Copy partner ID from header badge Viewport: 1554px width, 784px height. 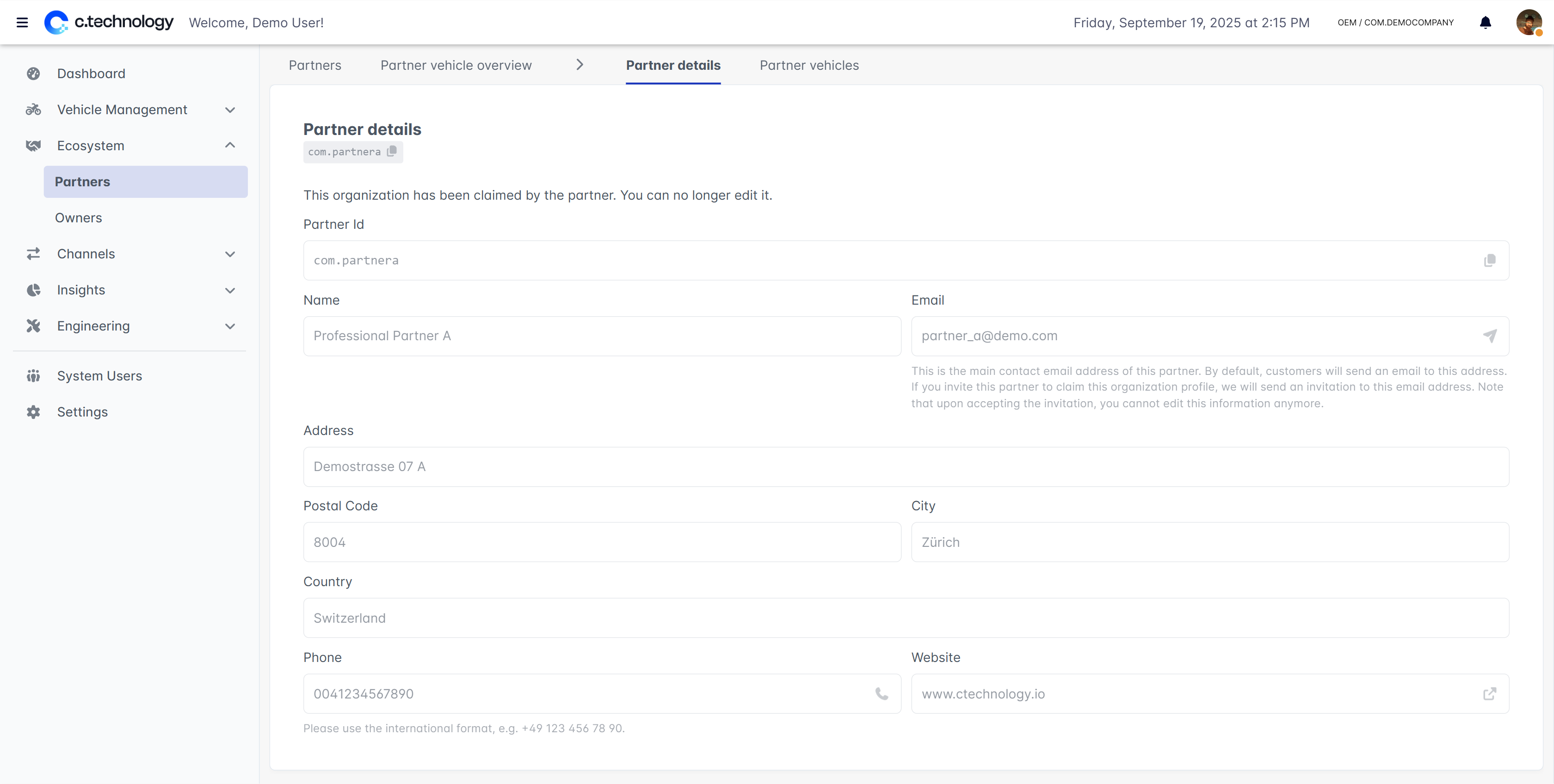click(392, 151)
